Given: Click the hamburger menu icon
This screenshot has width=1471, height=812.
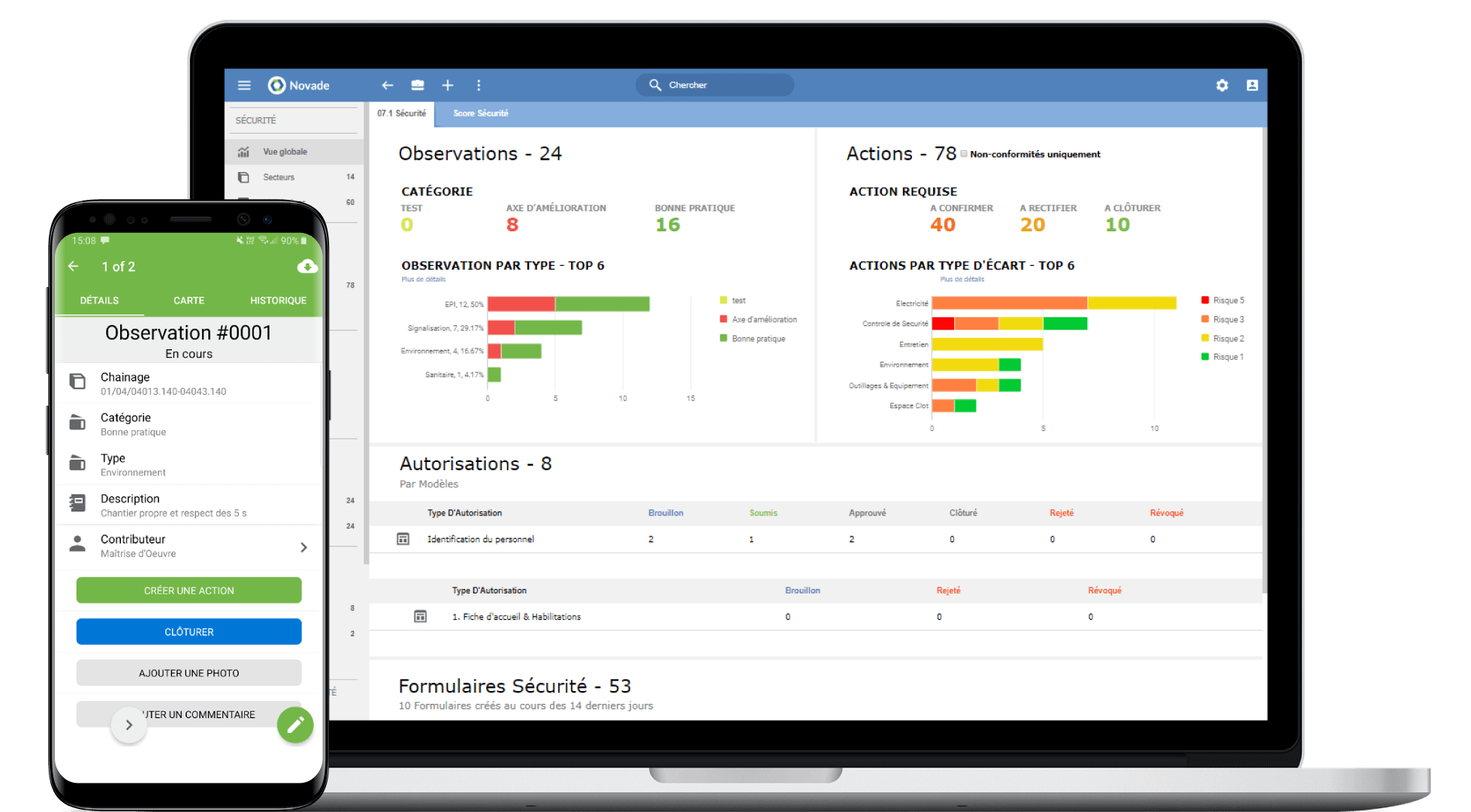Looking at the screenshot, I should tap(245, 85).
